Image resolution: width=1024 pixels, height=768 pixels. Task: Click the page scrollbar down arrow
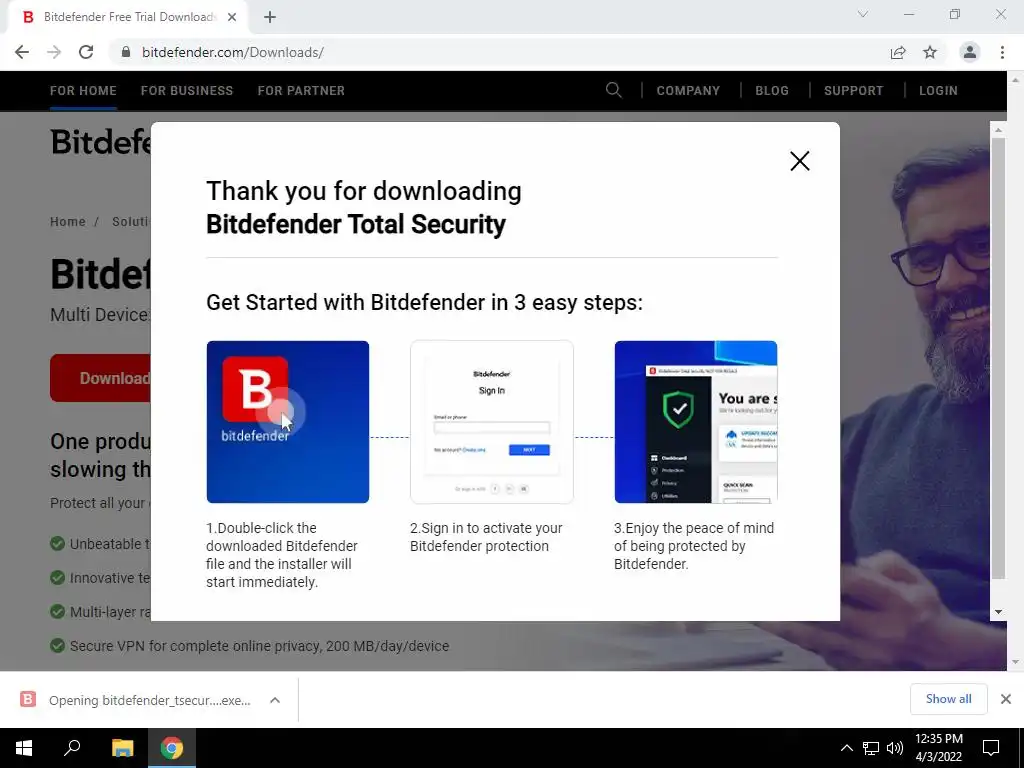(x=1015, y=662)
